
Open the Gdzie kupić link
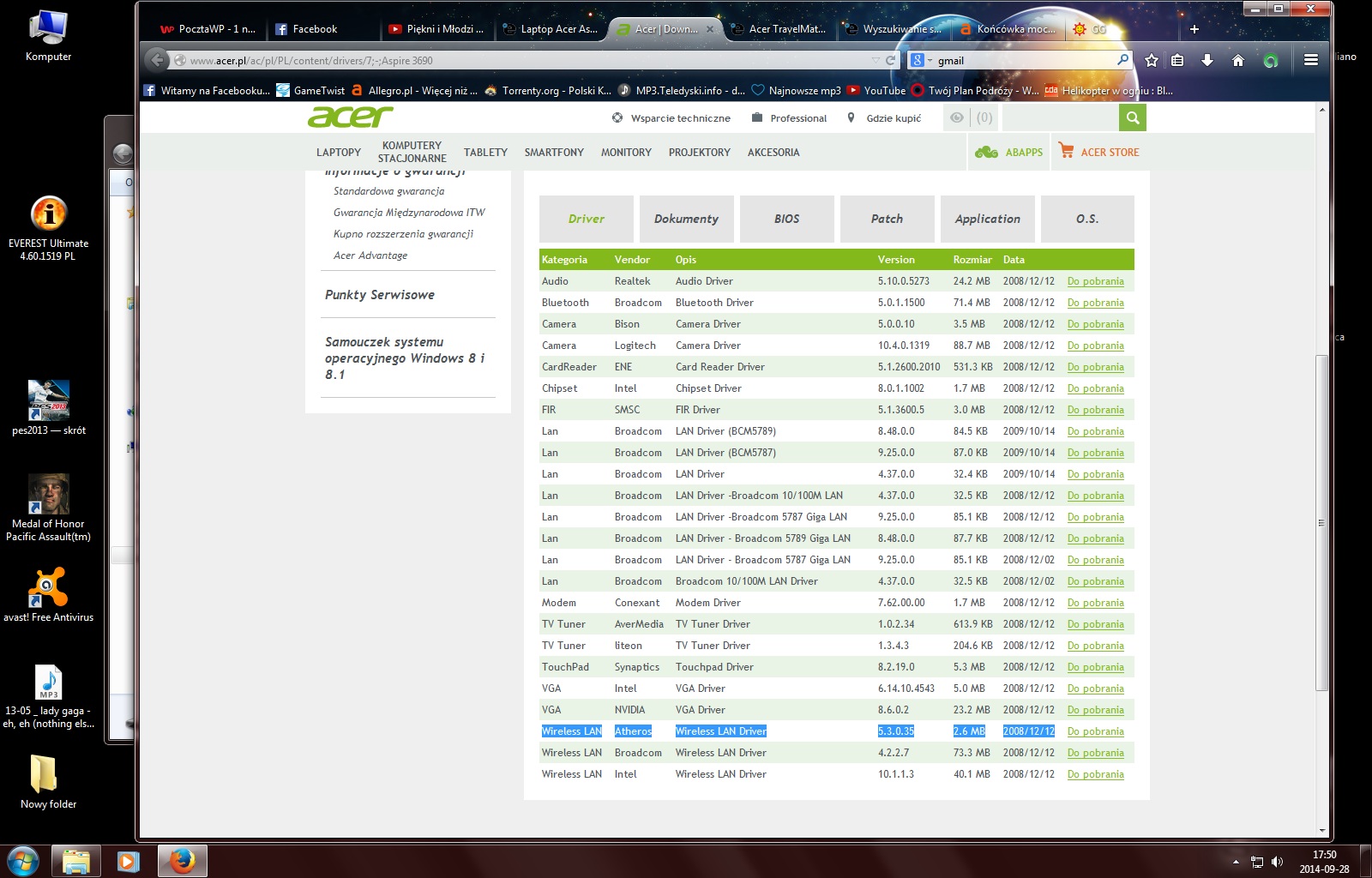[x=884, y=118]
